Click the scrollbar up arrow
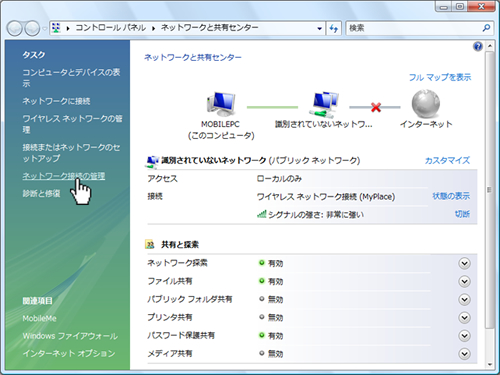Image resolution: width=500 pixels, height=375 pixels. (489, 46)
